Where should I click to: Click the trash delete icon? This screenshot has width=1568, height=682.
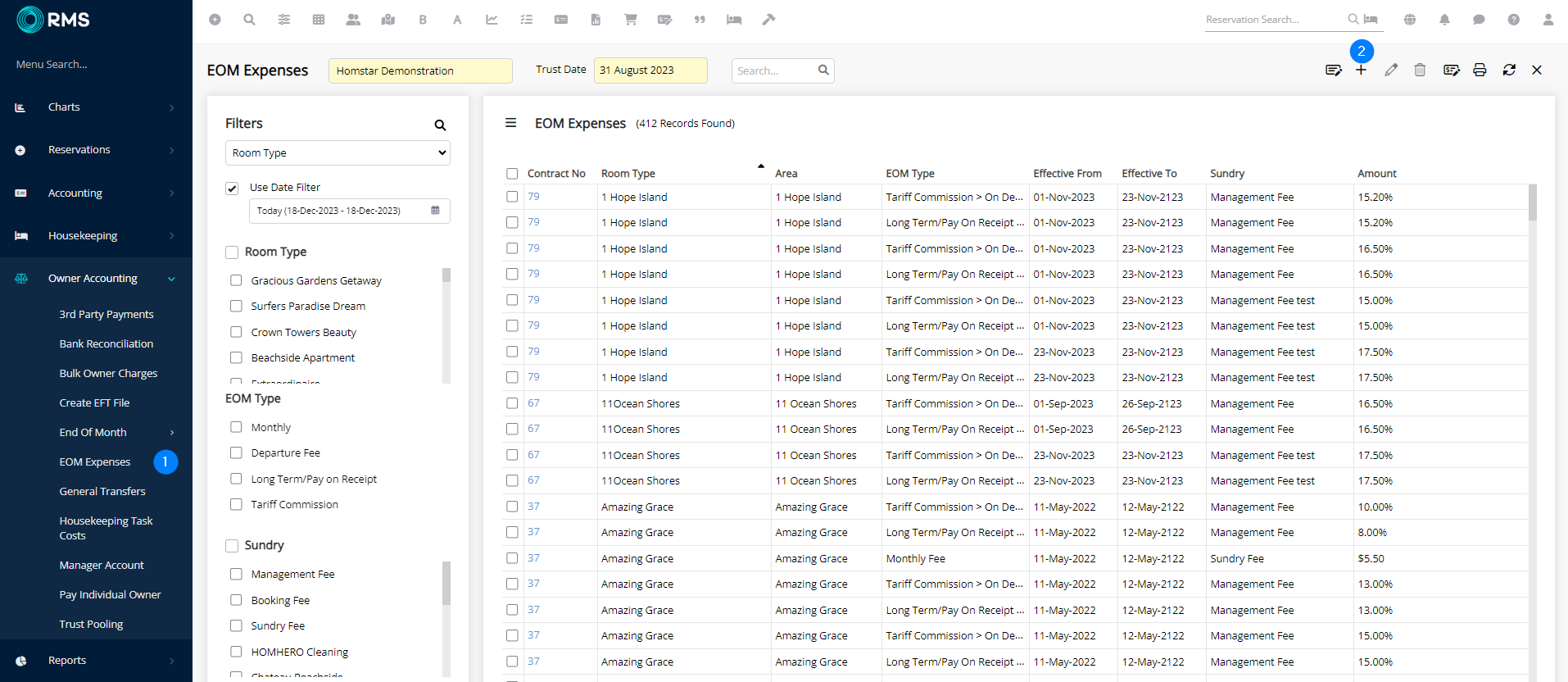[x=1420, y=70]
